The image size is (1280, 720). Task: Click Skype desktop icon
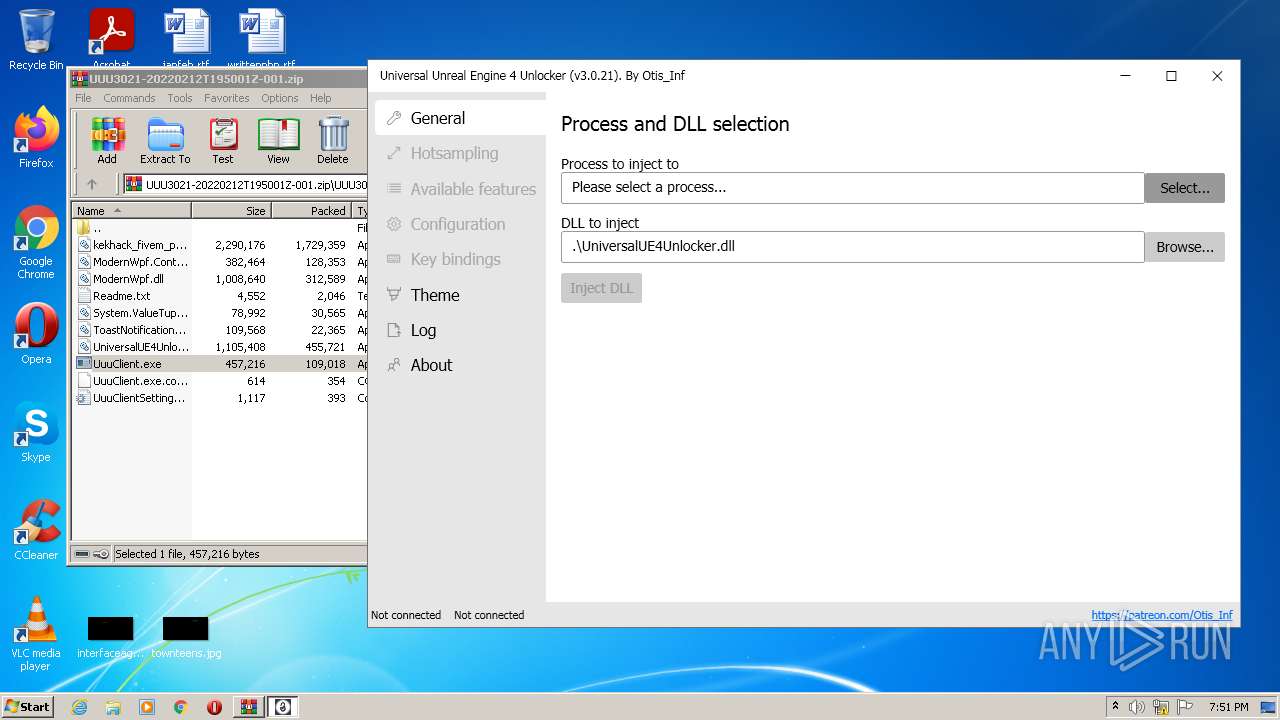tap(36, 432)
